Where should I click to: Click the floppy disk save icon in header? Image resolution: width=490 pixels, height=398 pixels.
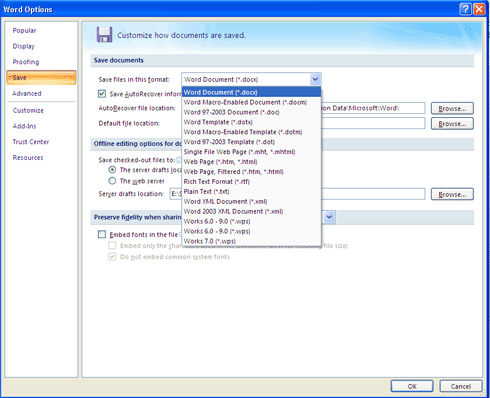click(104, 35)
